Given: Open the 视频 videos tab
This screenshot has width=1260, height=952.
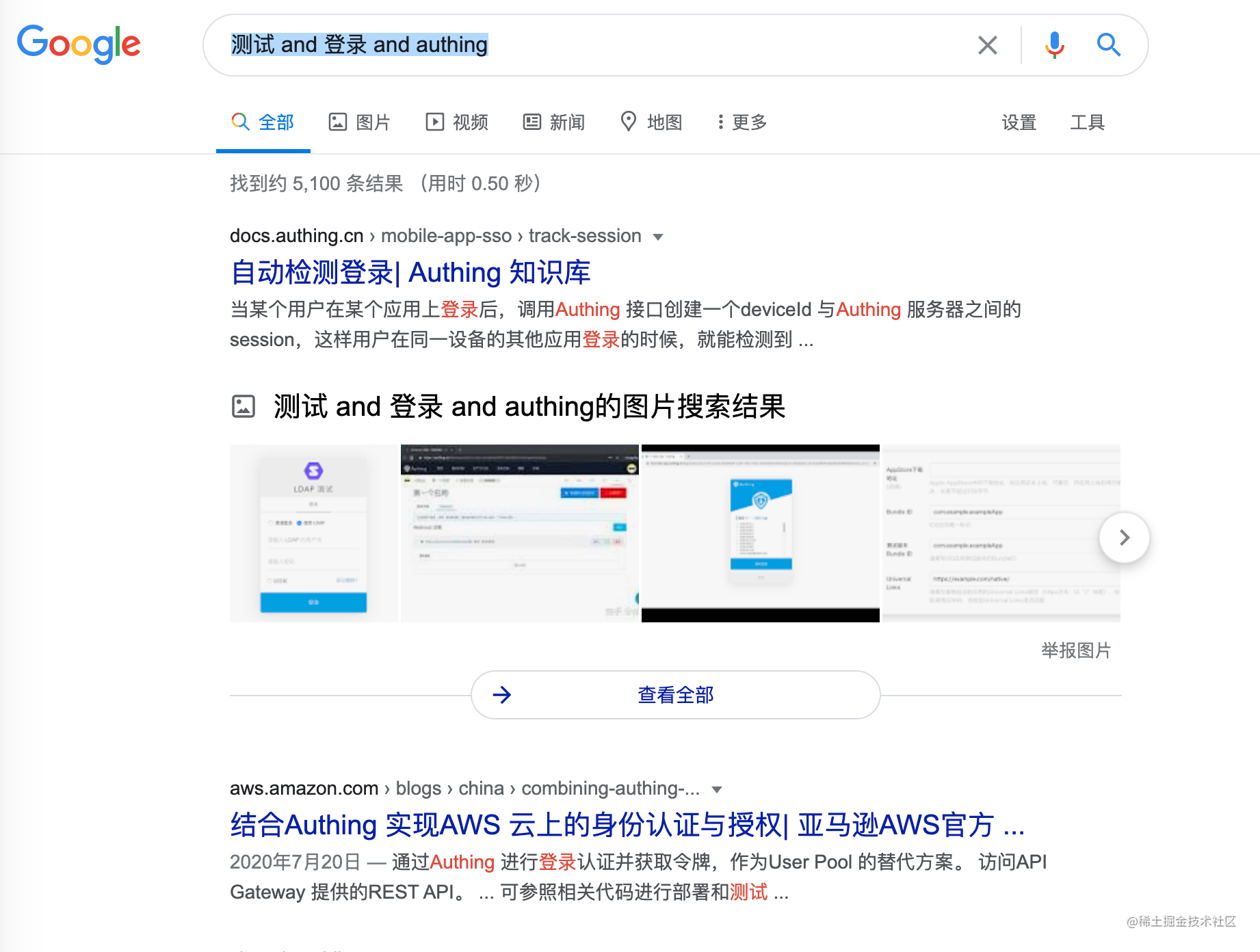Looking at the screenshot, I should click(457, 122).
